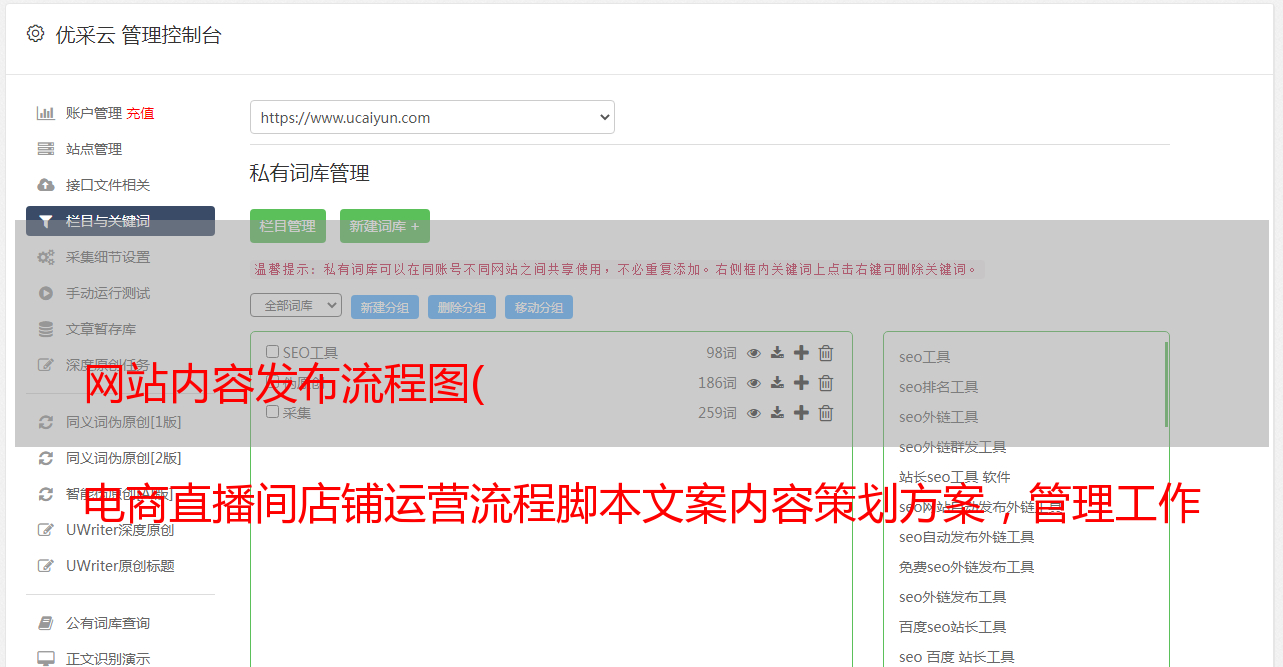Screen dimensions: 1283x667
Task: Delete the 采集 library with trash icon
Action: (826, 413)
